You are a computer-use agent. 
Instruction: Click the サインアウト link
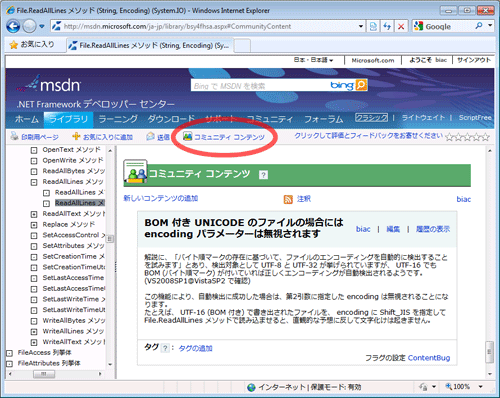point(474,60)
